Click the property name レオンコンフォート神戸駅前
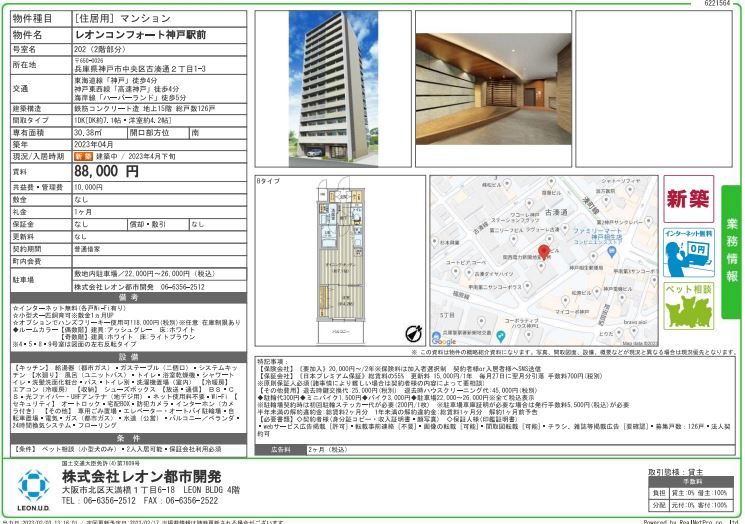Screen dimensions: 745x524 141,35
